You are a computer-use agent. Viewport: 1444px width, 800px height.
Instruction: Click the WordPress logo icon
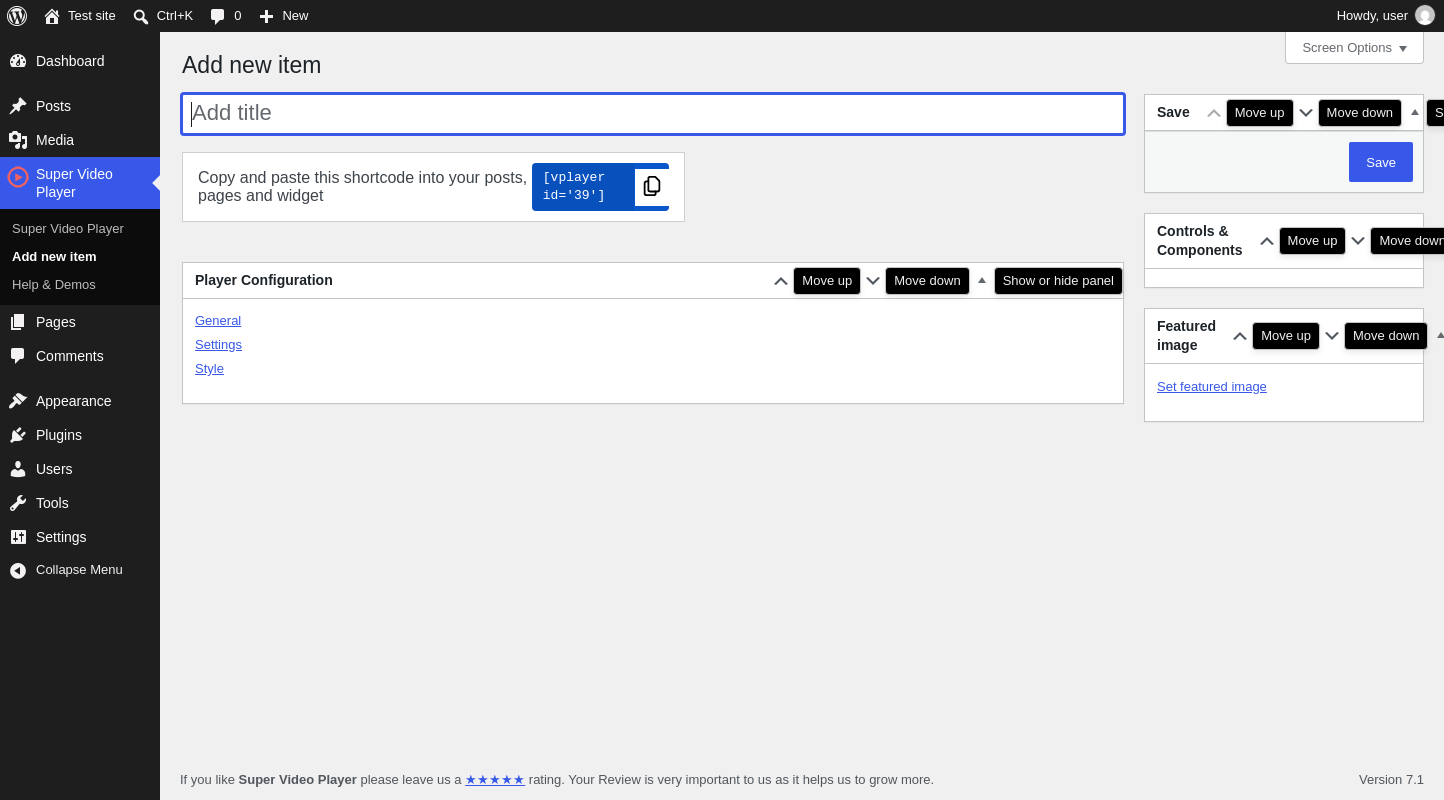click(17, 16)
